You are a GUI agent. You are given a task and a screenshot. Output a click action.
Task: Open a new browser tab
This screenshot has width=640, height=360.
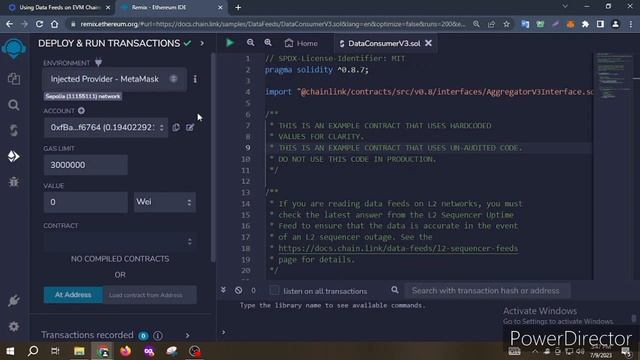[x=238, y=7]
